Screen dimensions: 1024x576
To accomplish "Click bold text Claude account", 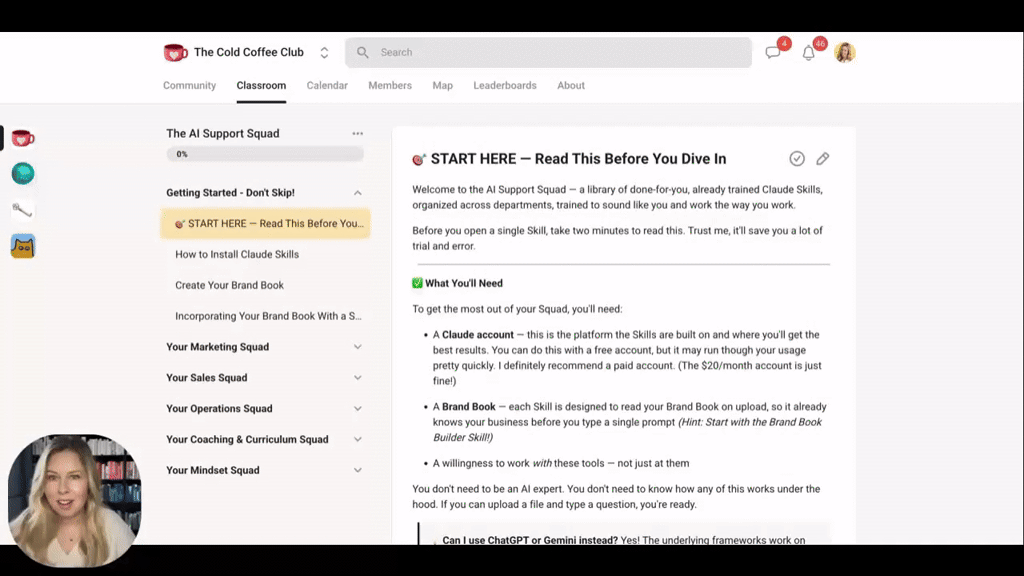I will (478, 334).
